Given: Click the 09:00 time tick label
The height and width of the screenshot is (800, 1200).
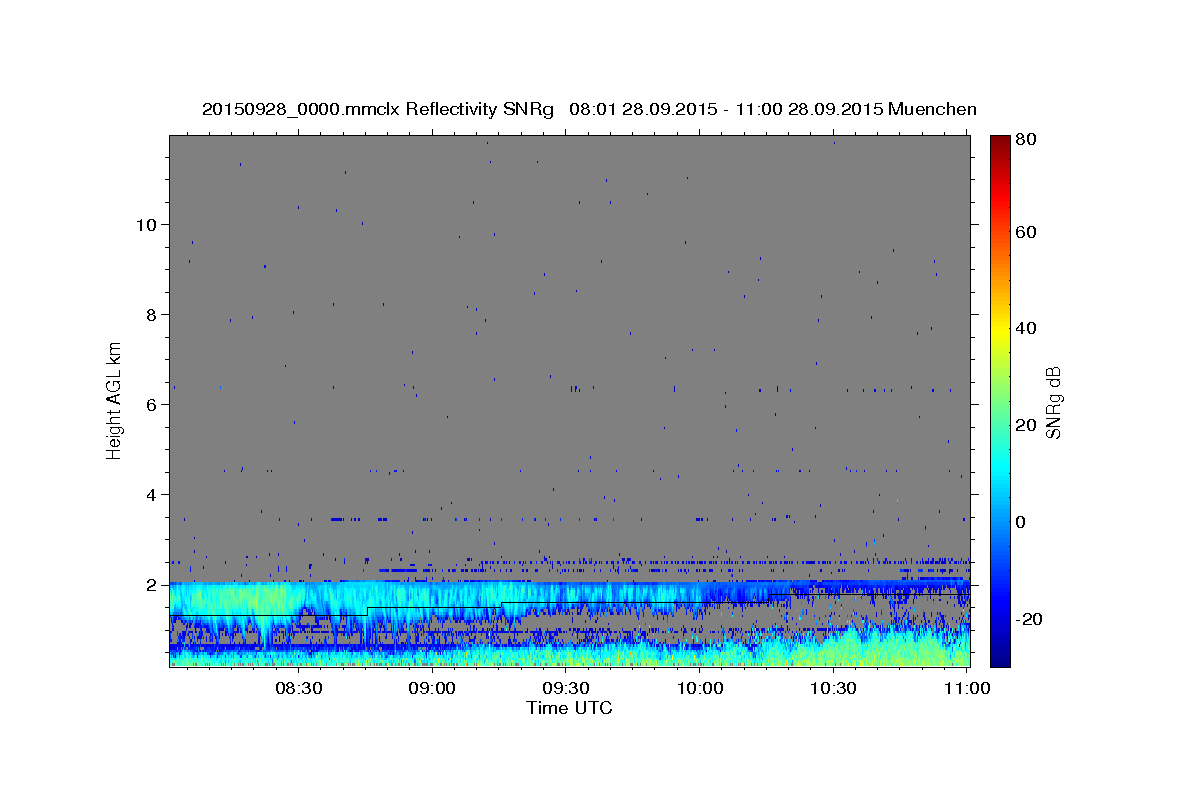Looking at the screenshot, I should (x=432, y=688).
